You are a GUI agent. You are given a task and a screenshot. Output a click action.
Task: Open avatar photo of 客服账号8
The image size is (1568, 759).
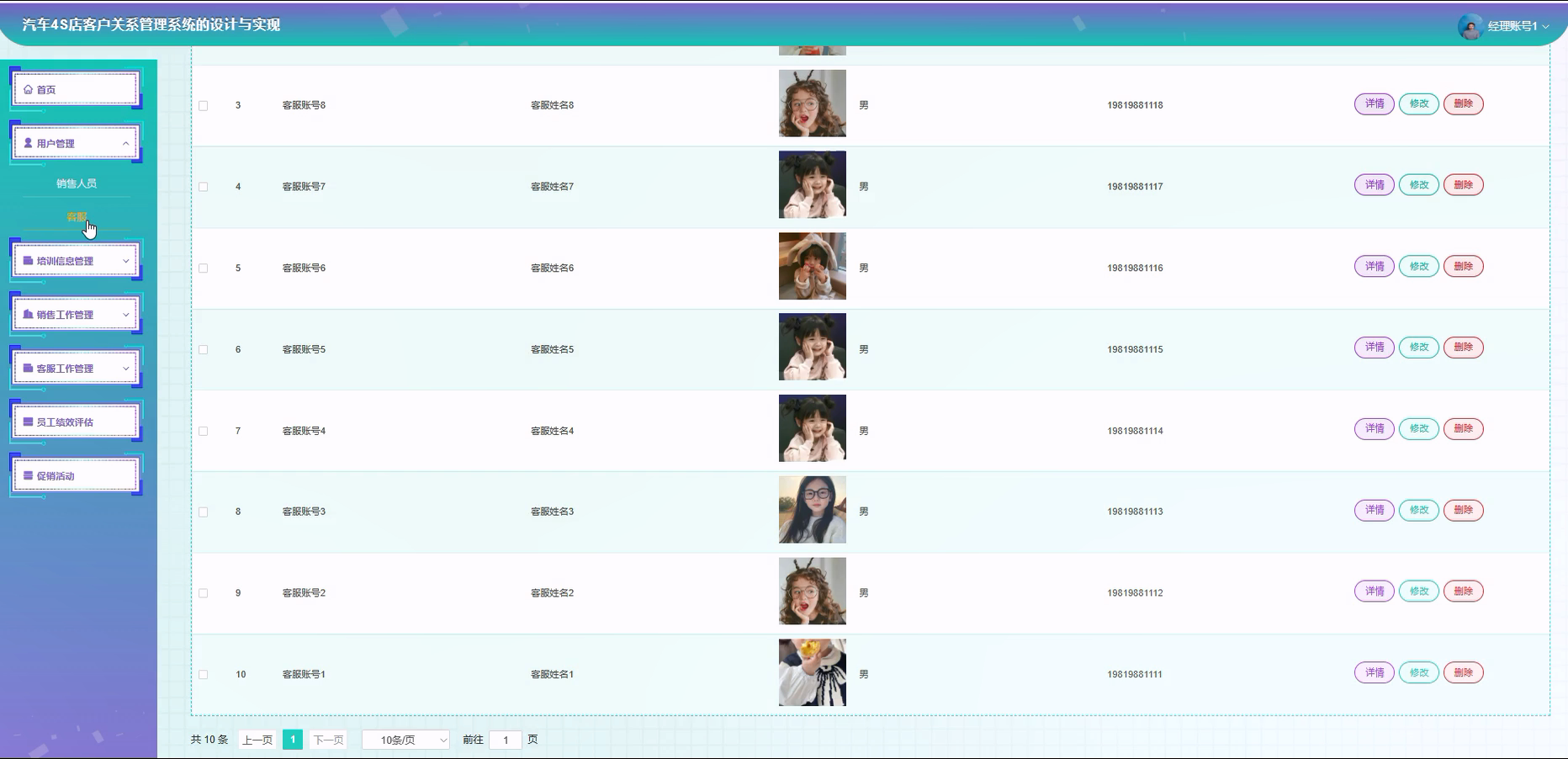pos(813,103)
